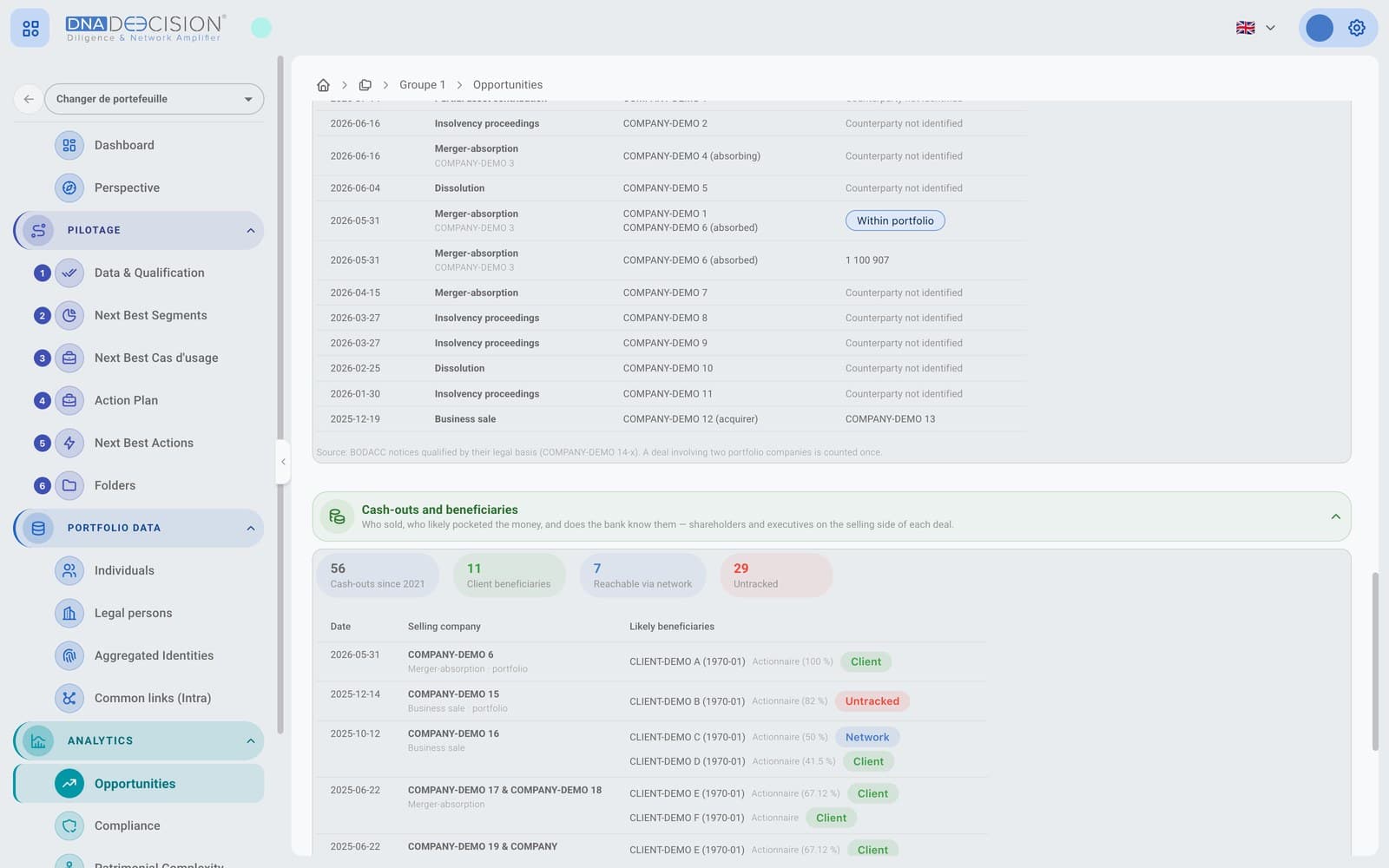
Task: Open the Changer de portefeuille dropdown
Action: pyautogui.click(x=154, y=99)
